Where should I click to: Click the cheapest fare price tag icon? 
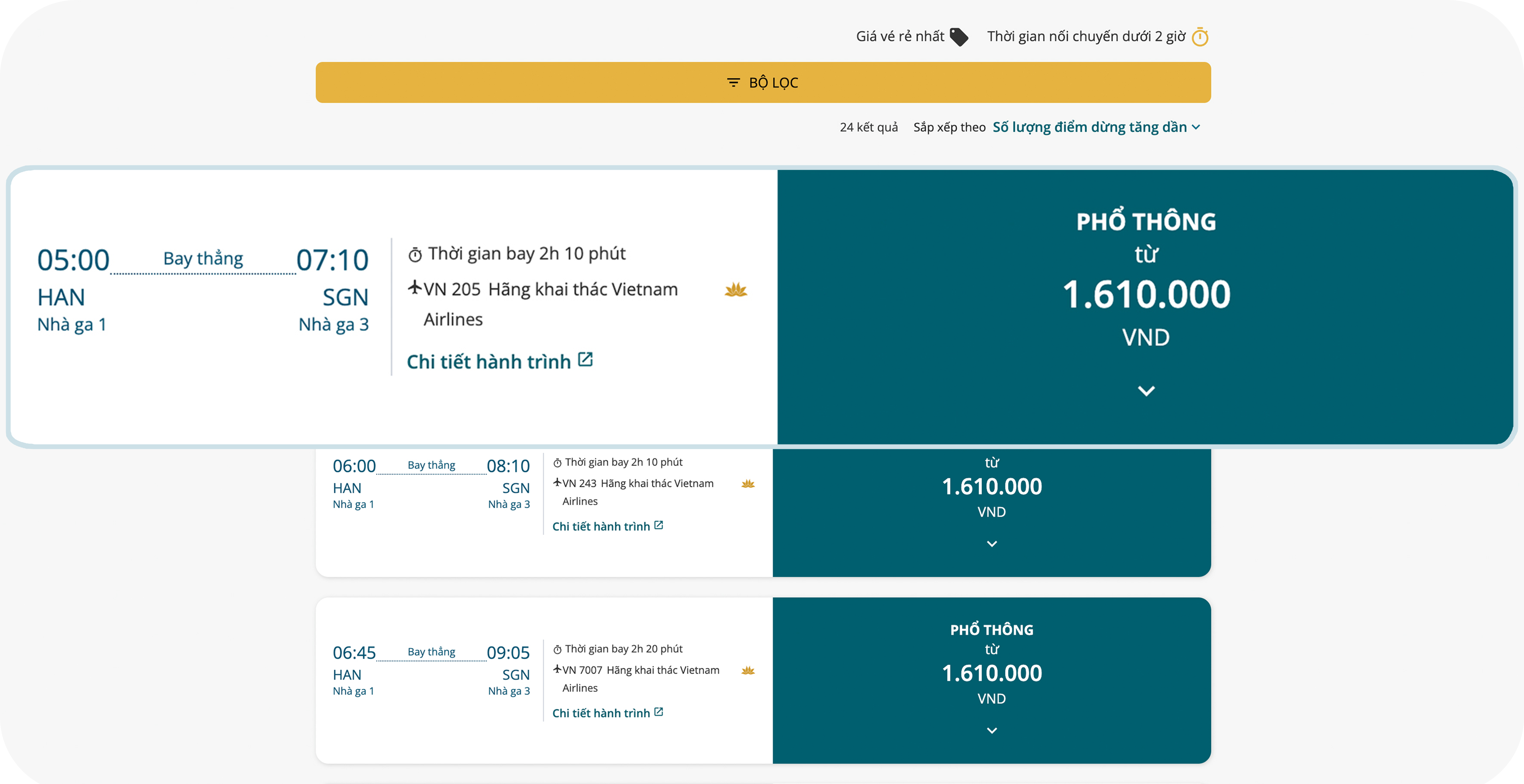959,37
